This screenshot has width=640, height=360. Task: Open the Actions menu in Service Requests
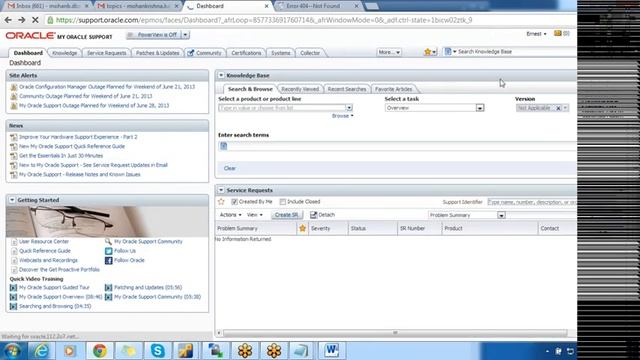[231, 215]
